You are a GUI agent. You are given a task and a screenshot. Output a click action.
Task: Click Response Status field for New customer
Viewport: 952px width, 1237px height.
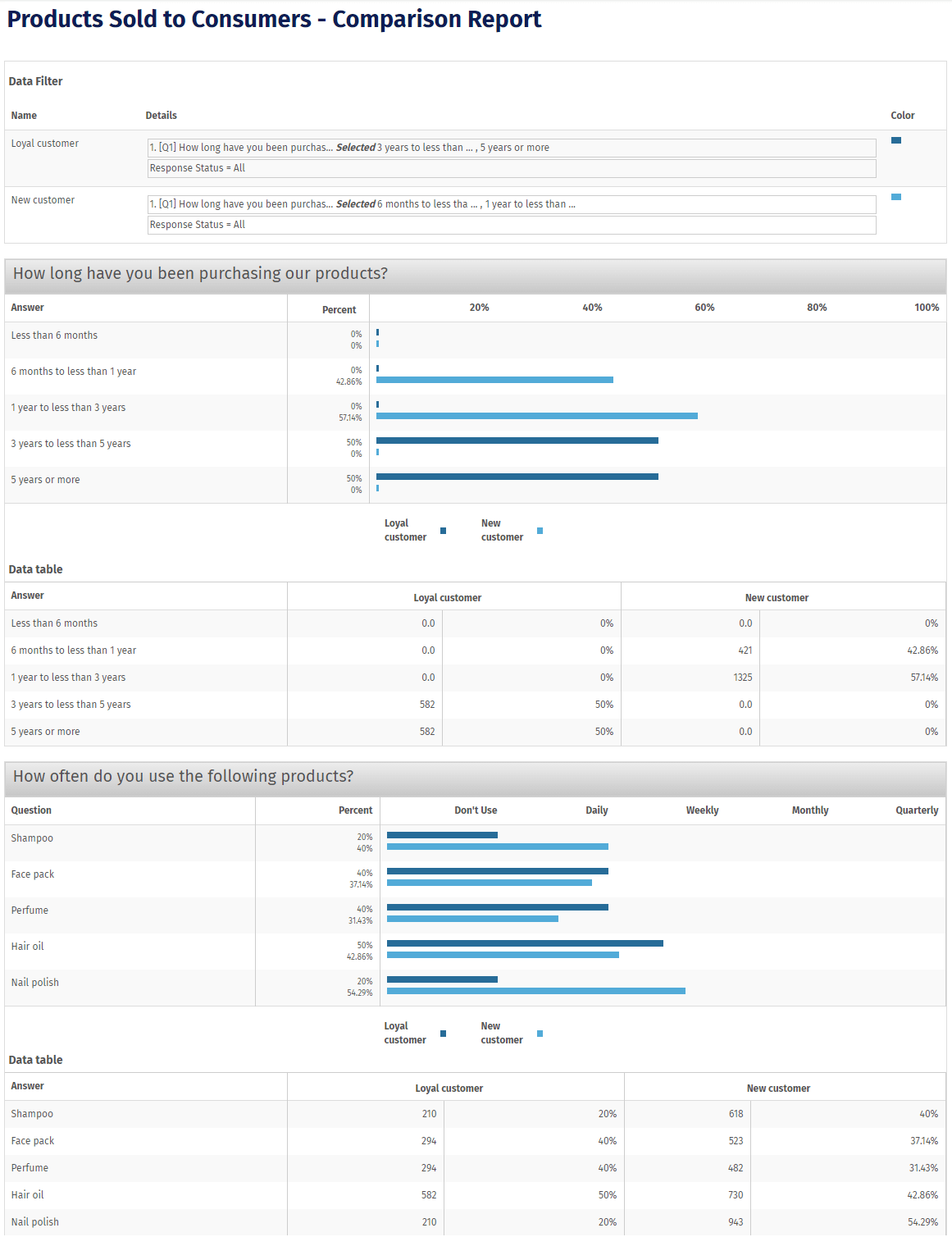tap(511, 225)
